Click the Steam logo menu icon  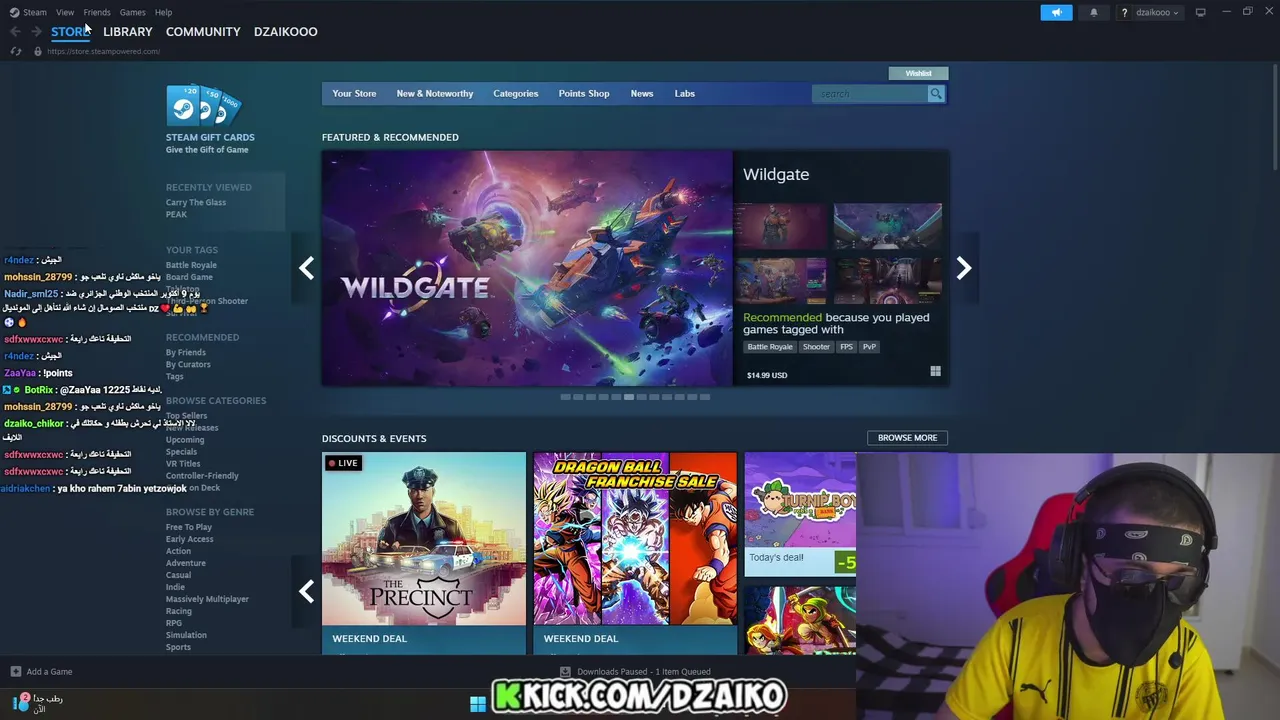pos(14,12)
